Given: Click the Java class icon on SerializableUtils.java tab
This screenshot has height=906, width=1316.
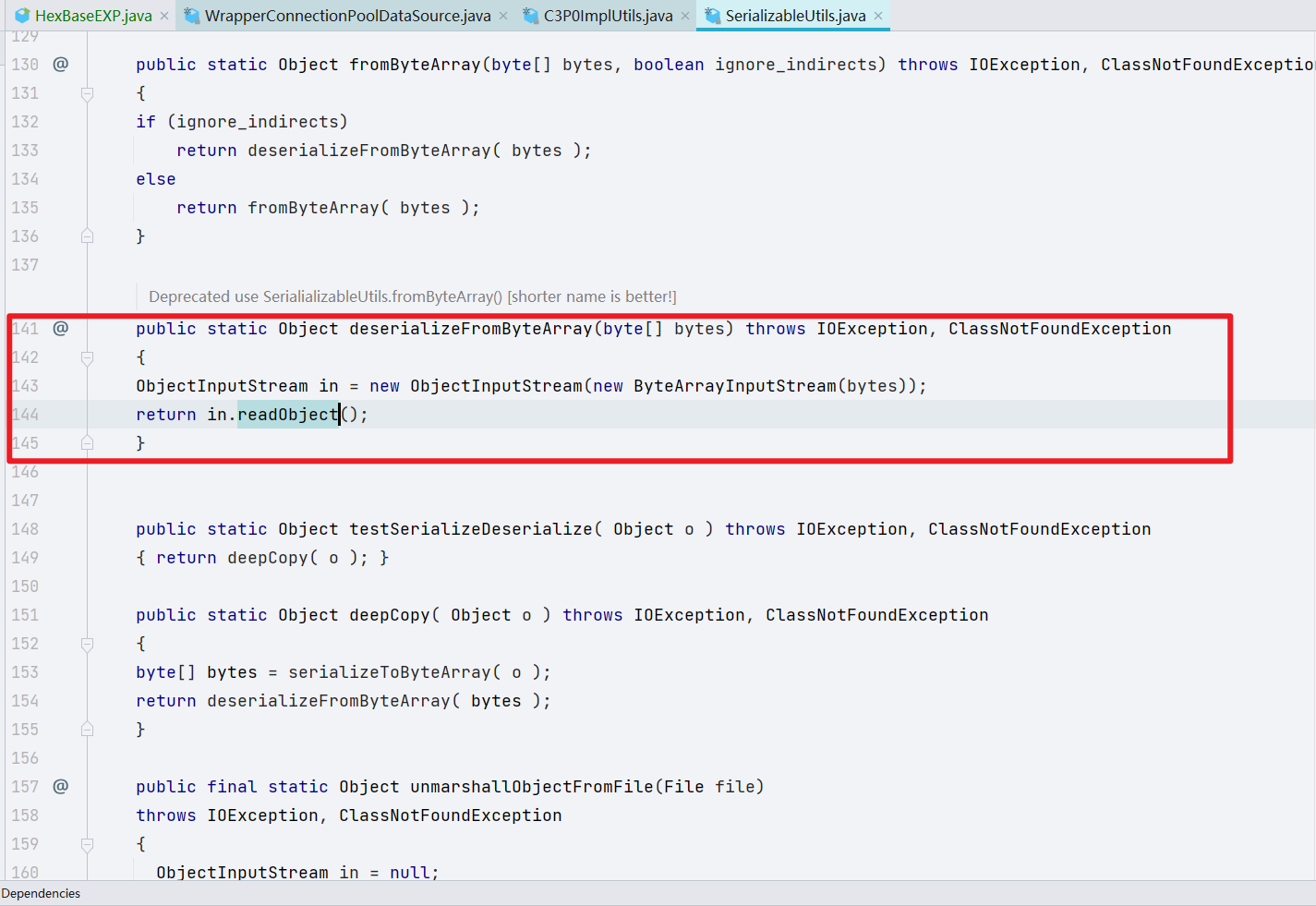Looking at the screenshot, I should click(x=711, y=16).
